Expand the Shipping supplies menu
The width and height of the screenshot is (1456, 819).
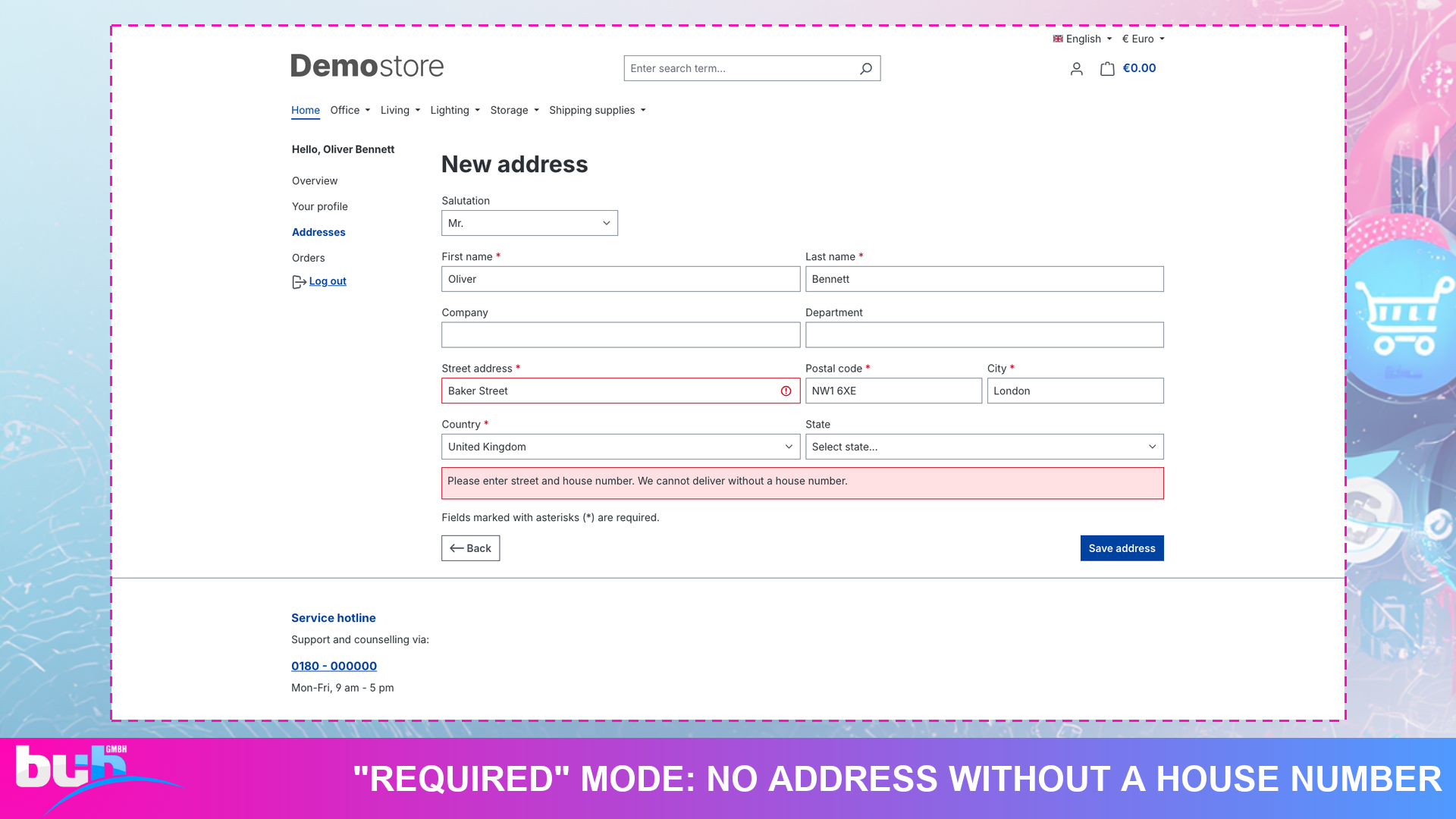[598, 111]
